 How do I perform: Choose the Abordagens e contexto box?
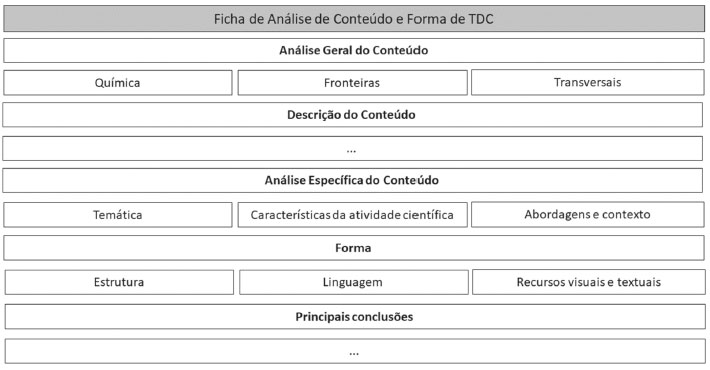(588, 214)
